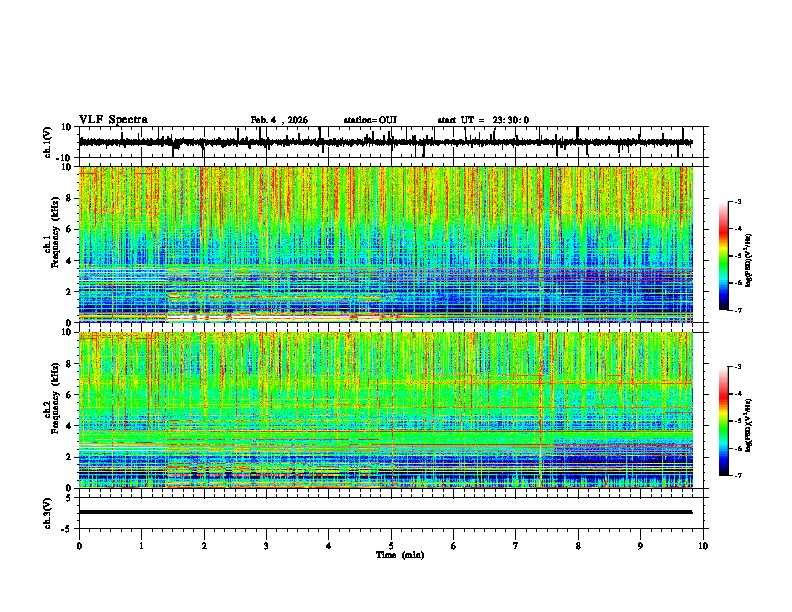This screenshot has width=792, height=612.
Task: Click the '2' kHz tick of ch.2 spectrogram
Action: coord(69,457)
